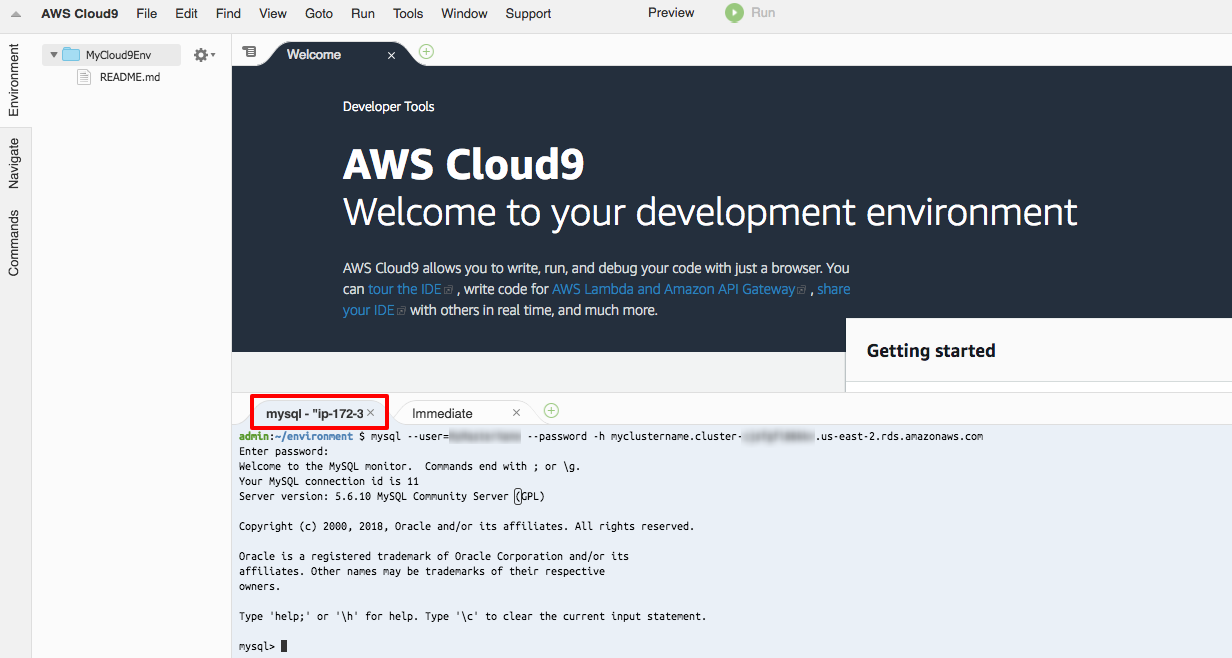Open the Environment side panel
The width and height of the screenshot is (1232, 658).
click(14, 79)
